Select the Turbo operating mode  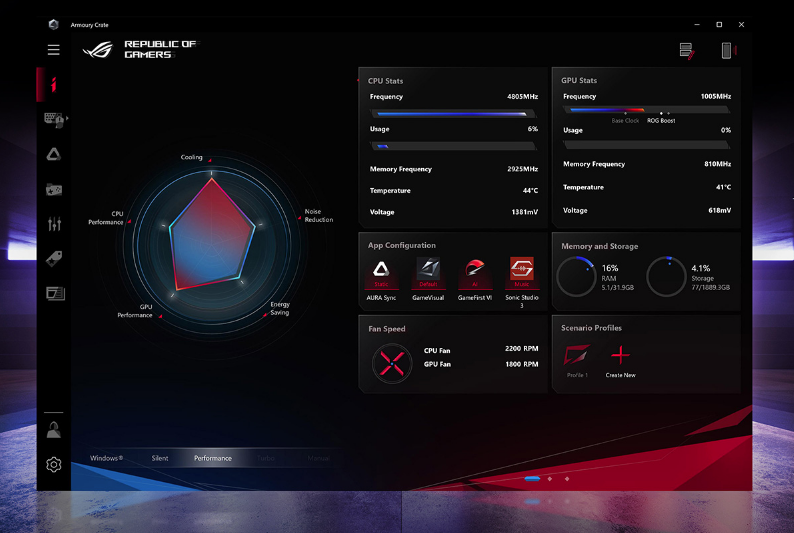[x=265, y=458]
